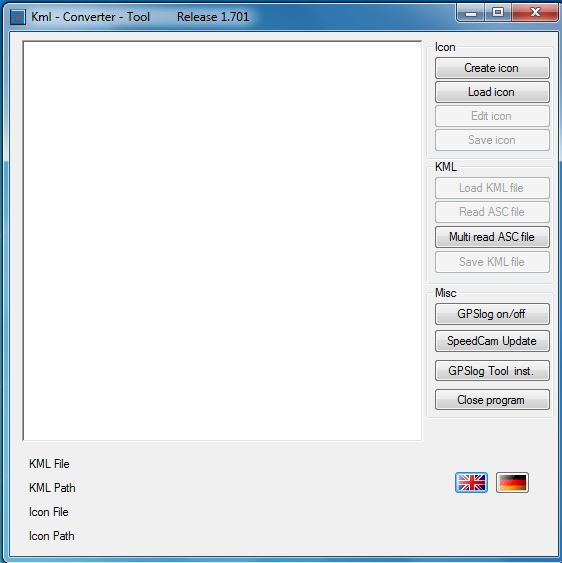Click the greyed-out Edit icon button
562x563 pixels.
click(492, 116)
